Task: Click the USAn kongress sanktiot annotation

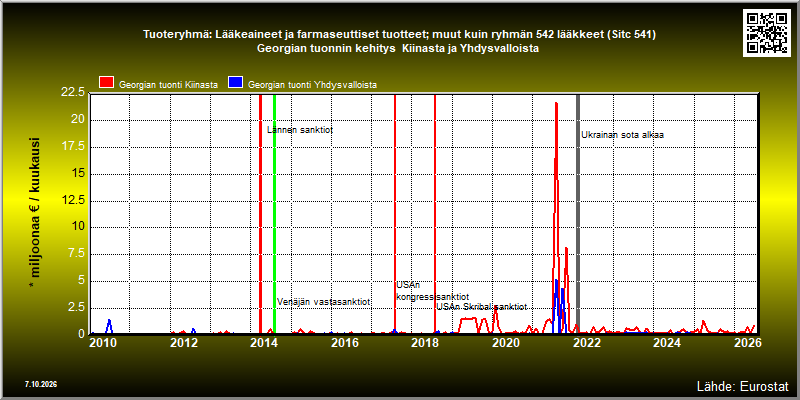Action: tap(433, 291)
